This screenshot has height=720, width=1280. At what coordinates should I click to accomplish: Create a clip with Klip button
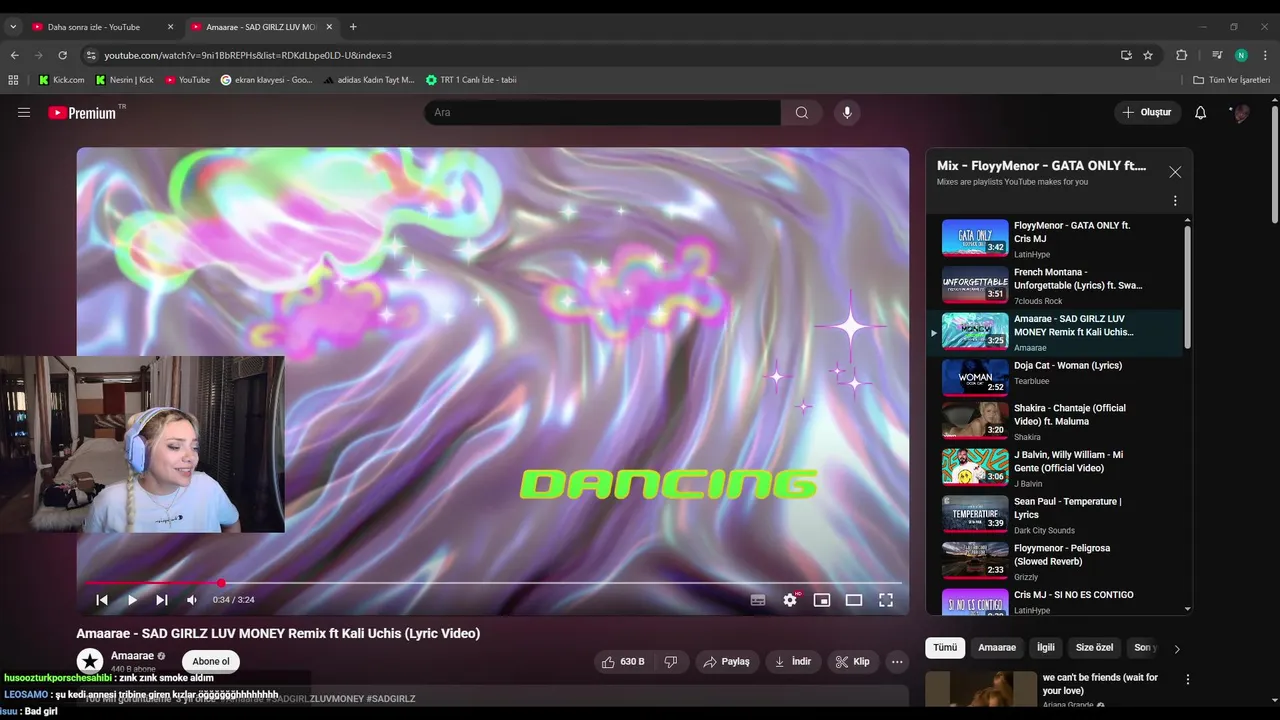click(853, 662)
